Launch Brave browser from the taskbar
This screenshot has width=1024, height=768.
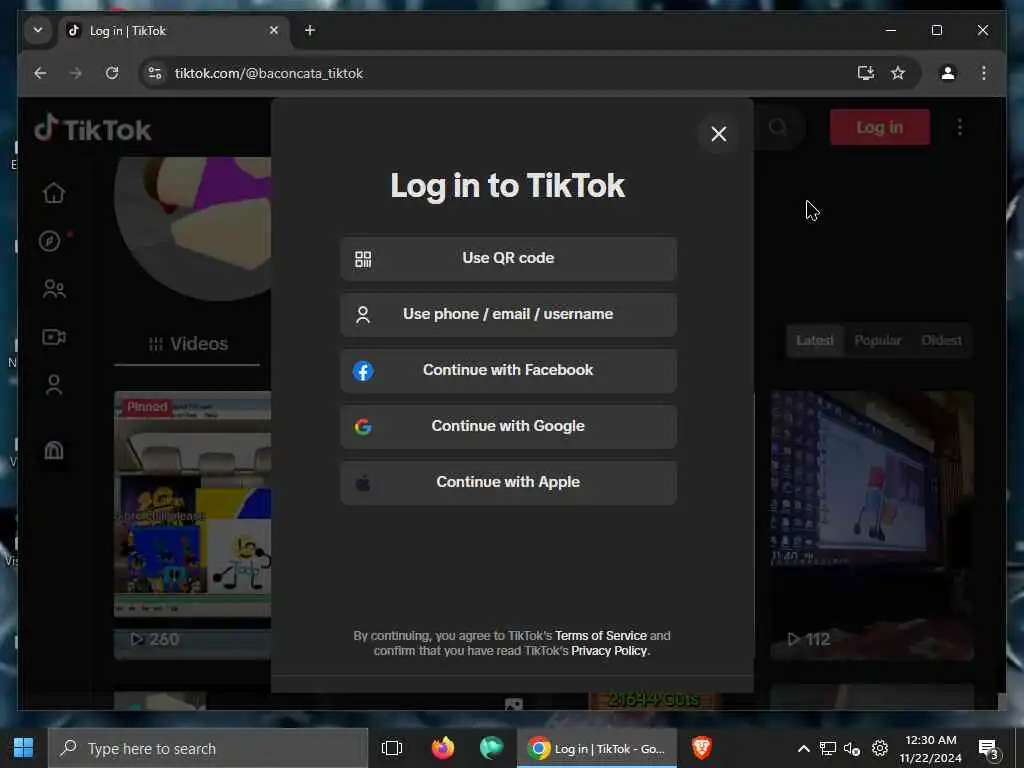(702, 748)
